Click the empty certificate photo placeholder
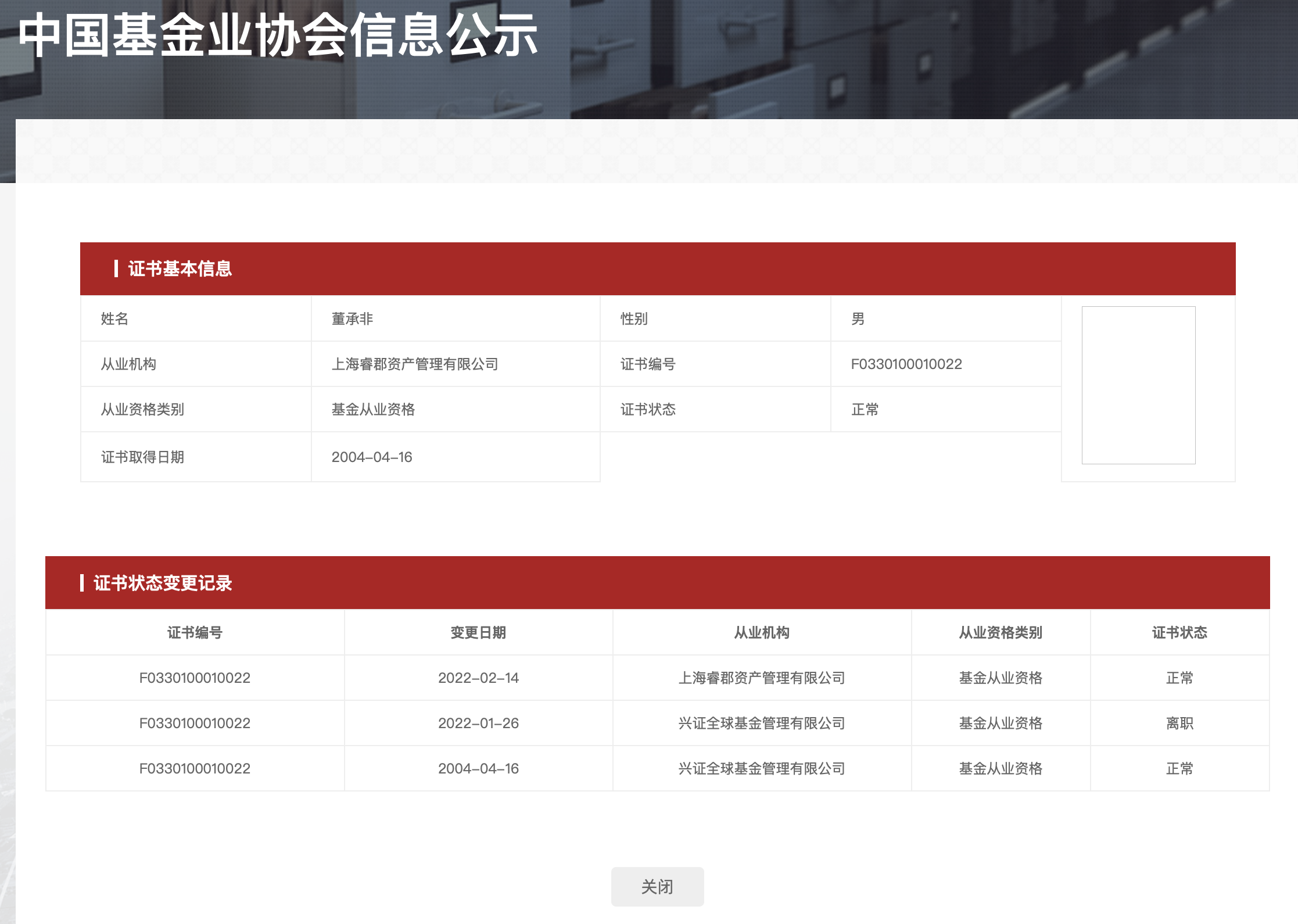 pyautogui.click(x=1138, y=385)
